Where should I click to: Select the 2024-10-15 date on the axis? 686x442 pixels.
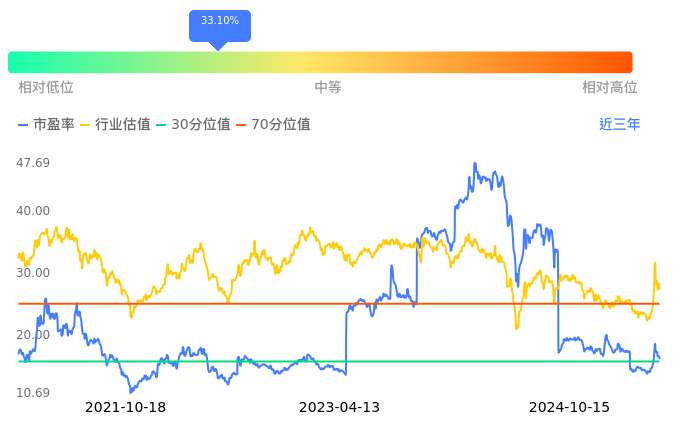coord(569,408)
